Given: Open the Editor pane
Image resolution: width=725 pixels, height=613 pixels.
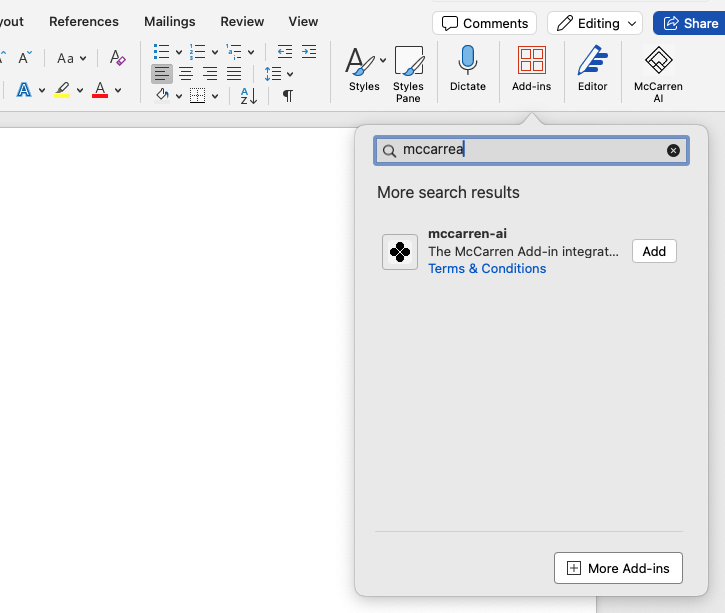Looking at the screenshot, I should point(593,68).
